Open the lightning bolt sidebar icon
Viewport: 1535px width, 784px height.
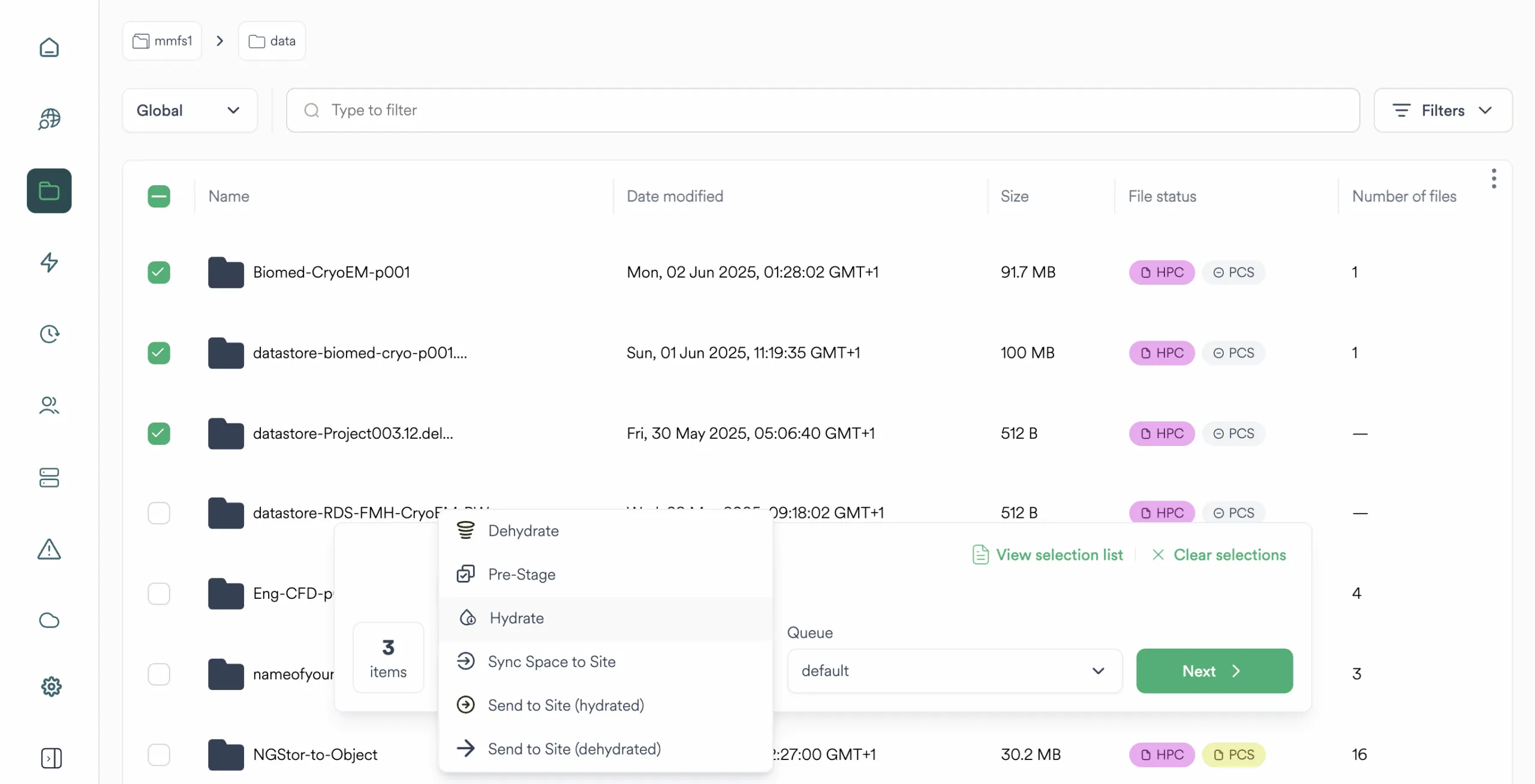point(49,262)
